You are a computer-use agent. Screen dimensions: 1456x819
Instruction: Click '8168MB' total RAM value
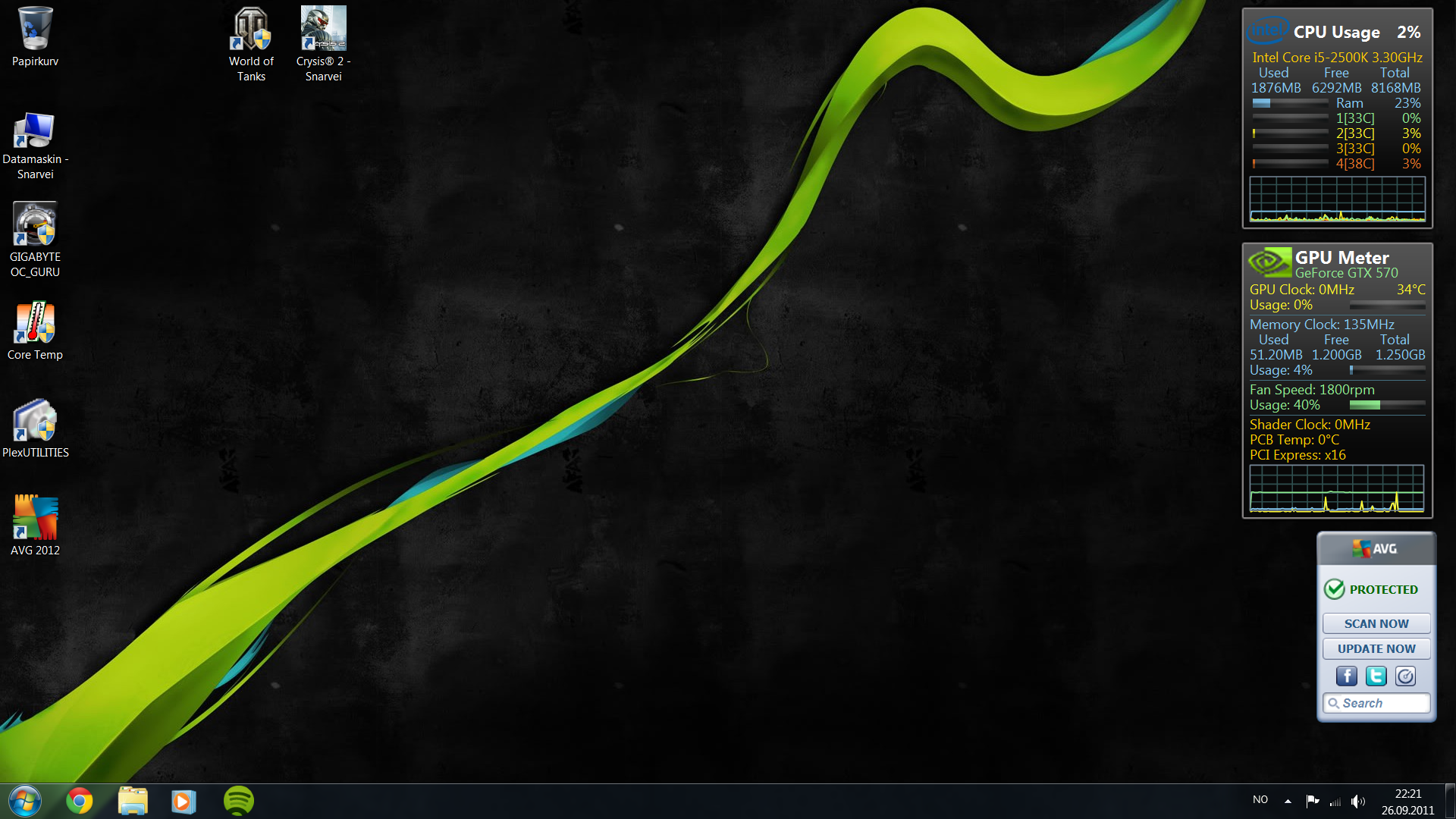(1396, 88)
